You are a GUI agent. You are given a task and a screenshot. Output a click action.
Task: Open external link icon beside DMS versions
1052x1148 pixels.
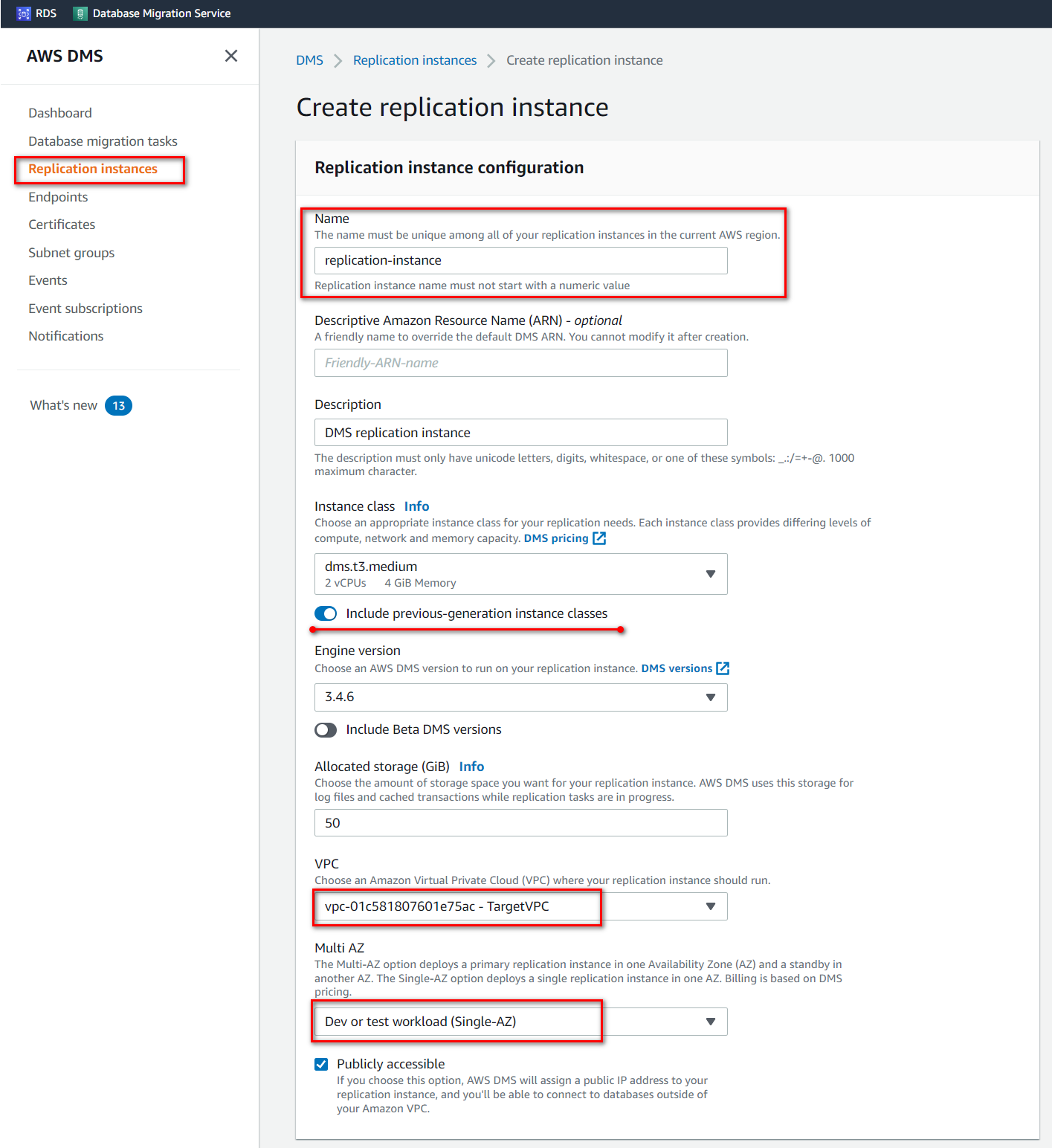pyautogui.click(x=723, y=668)
